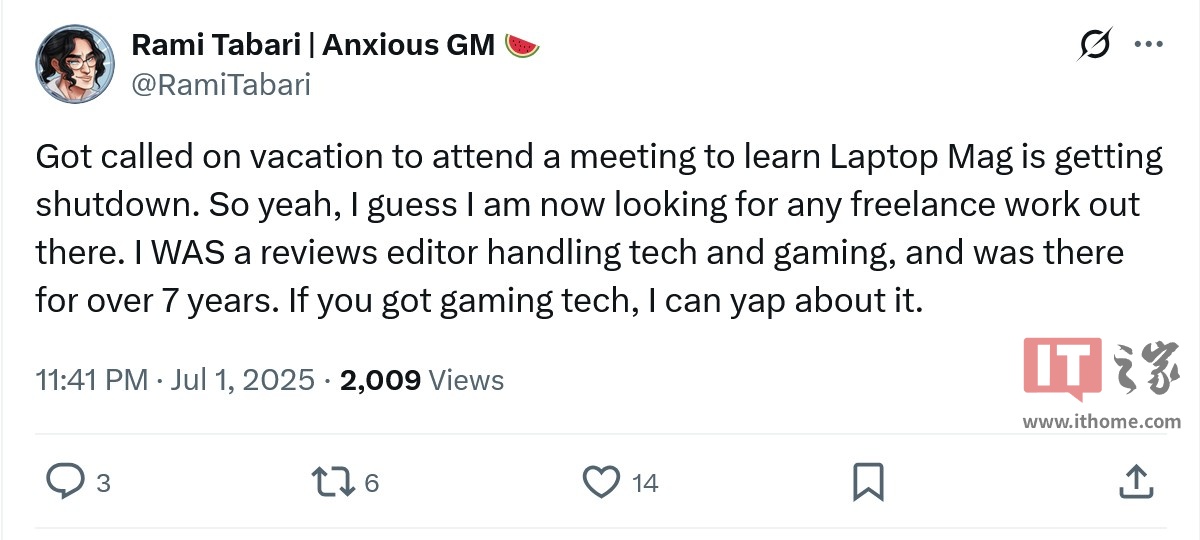Open the 2,009 Views count
This screenshot has height=540, width=1200.
point(421,380)
